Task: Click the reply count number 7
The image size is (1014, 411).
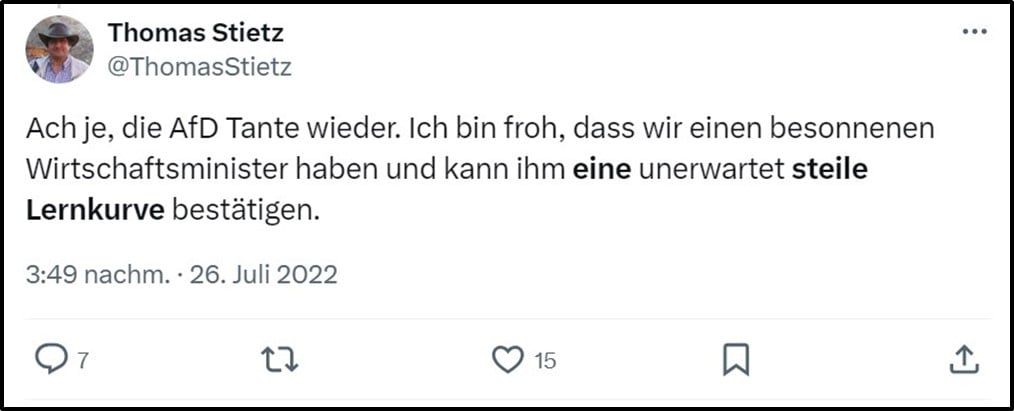Action: click(83, 361)
